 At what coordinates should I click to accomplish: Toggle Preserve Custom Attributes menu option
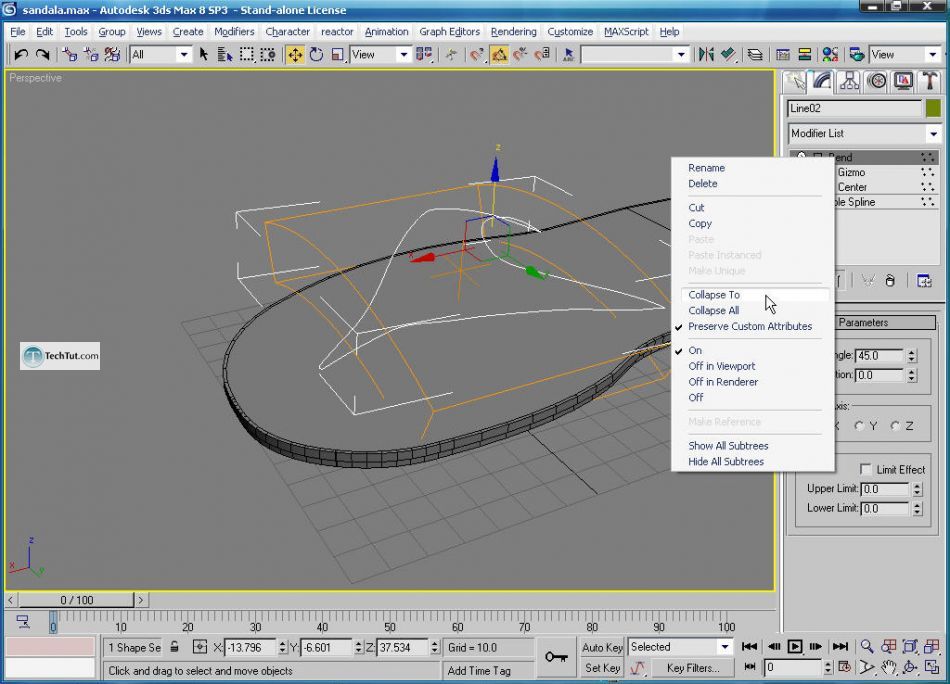[x=749, y=326]
